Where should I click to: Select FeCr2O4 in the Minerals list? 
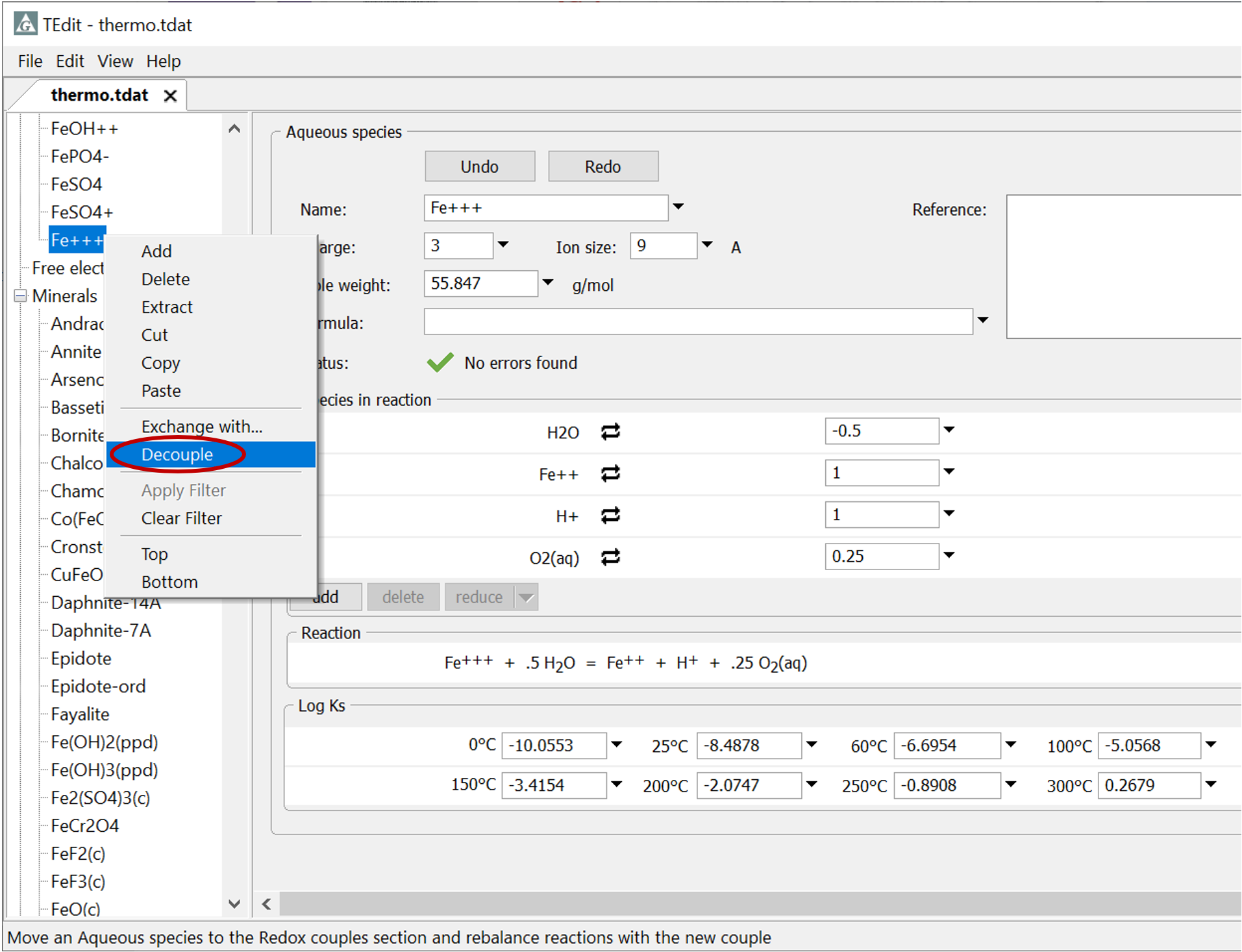pyautogui.click(x=85, y=826)
